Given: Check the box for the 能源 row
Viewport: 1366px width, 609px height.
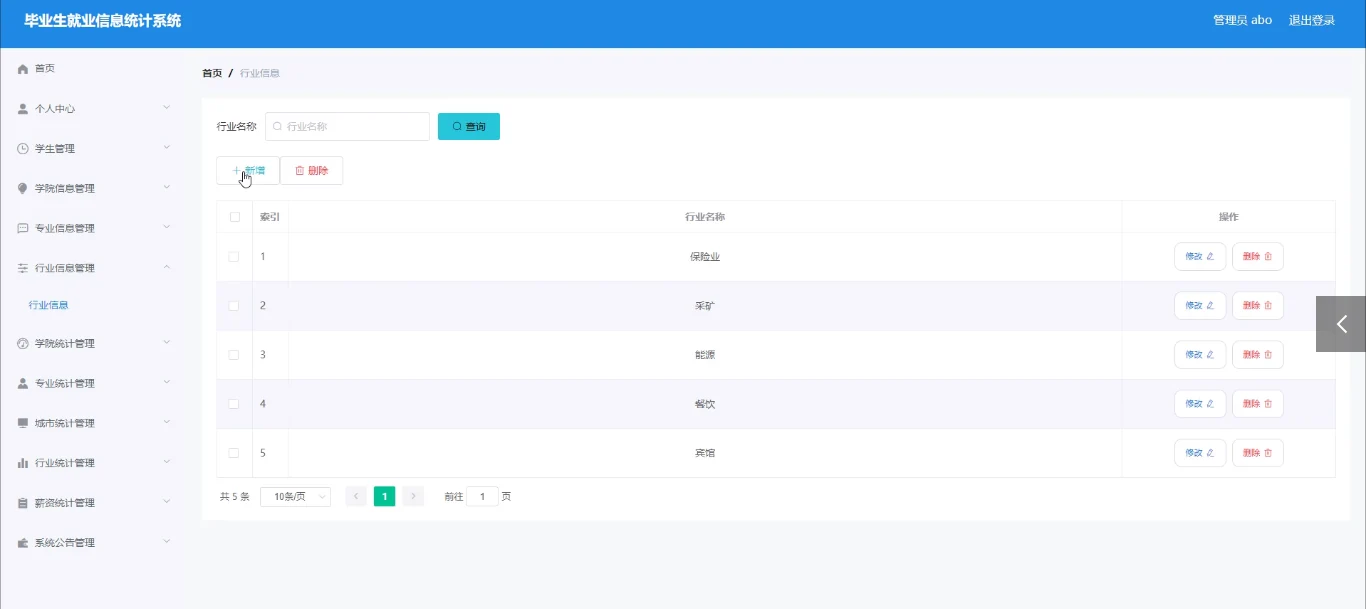Looking at the screenshot, I should click(234, 355).
